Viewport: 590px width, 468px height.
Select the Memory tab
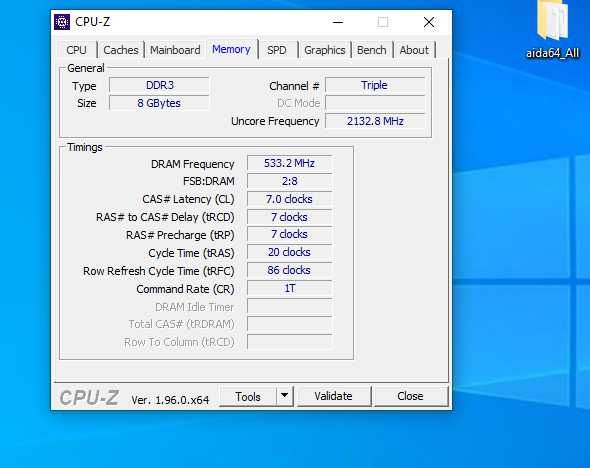(x=231, y=49)
